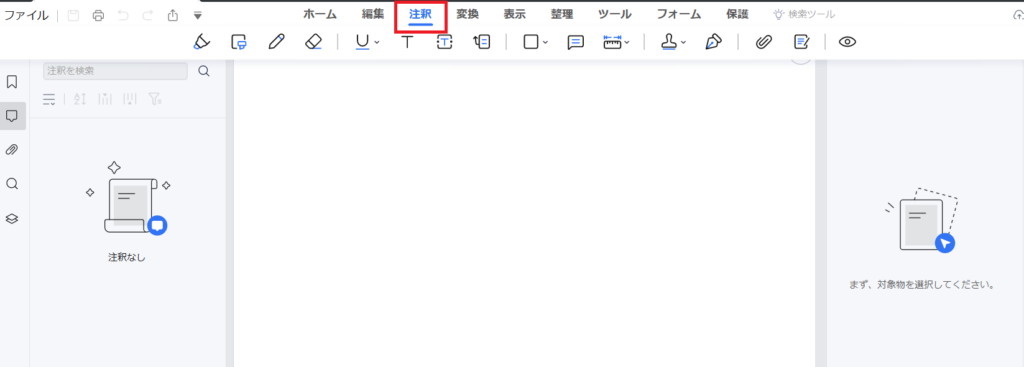Choose the pencil drawing tool

pyautogui.click(x=276, y=42)
